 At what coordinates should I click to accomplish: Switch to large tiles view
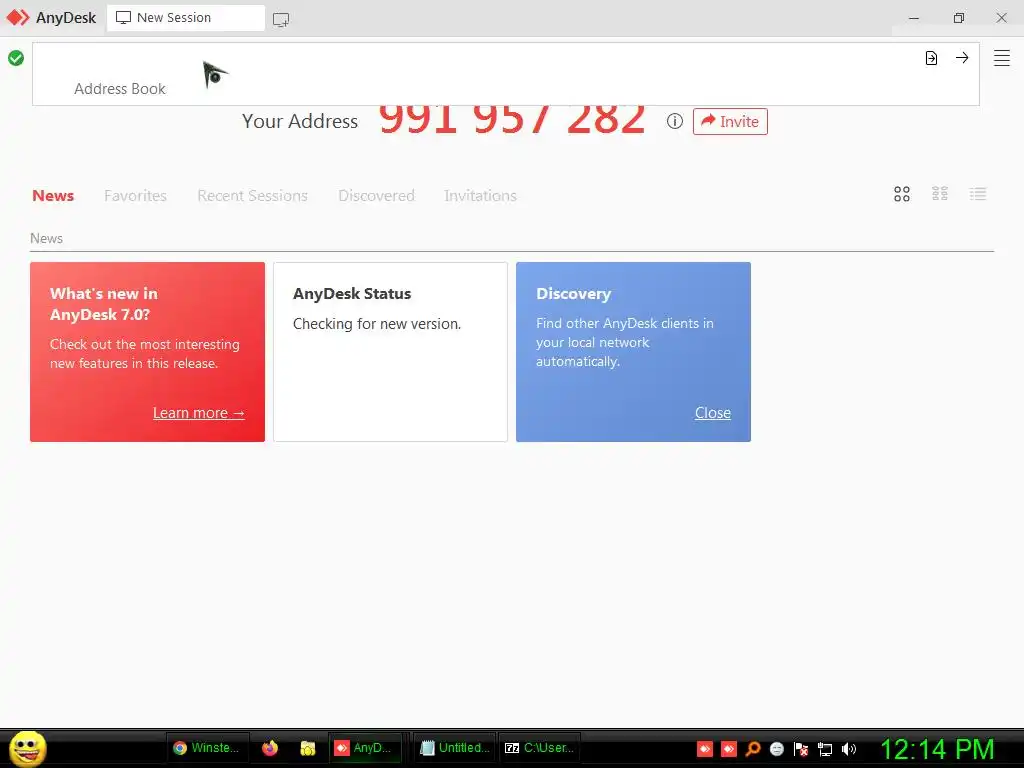[x=902, y=194]
